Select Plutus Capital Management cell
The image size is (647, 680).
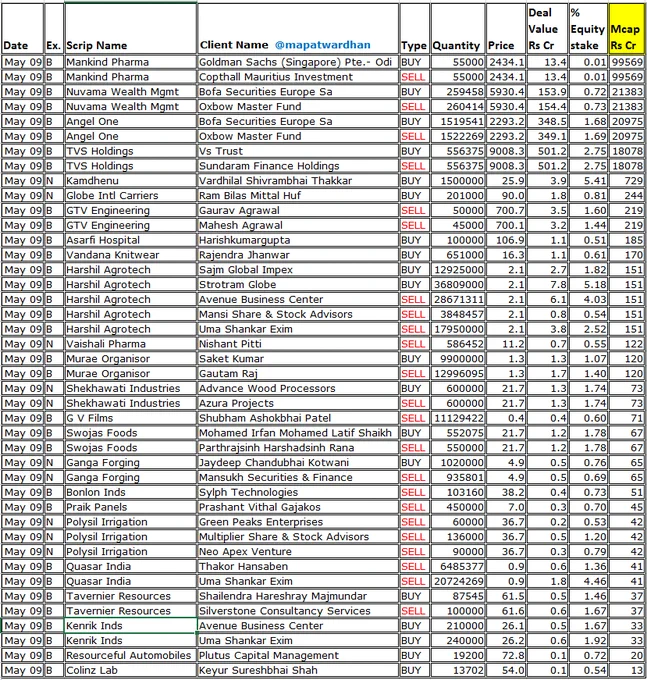tap(298, 655)
